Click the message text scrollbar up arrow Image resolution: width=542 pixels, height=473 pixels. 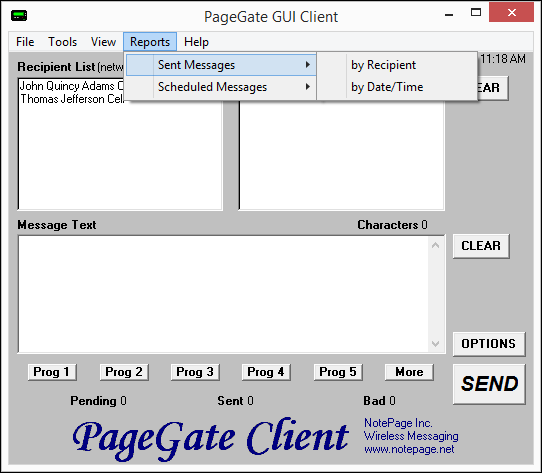[436, 245]
